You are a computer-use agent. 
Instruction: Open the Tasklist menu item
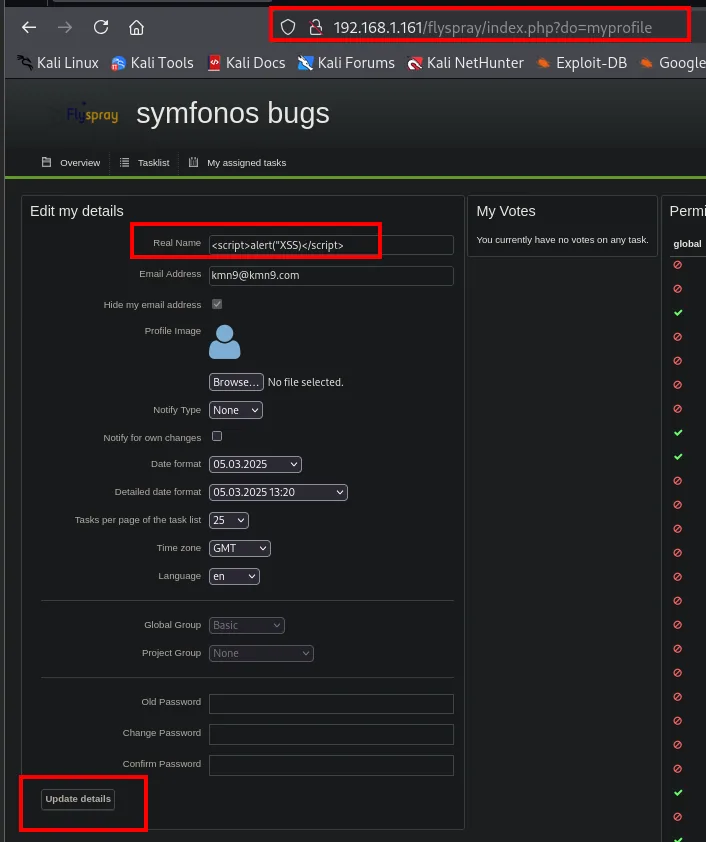click(x=144, y=163)
